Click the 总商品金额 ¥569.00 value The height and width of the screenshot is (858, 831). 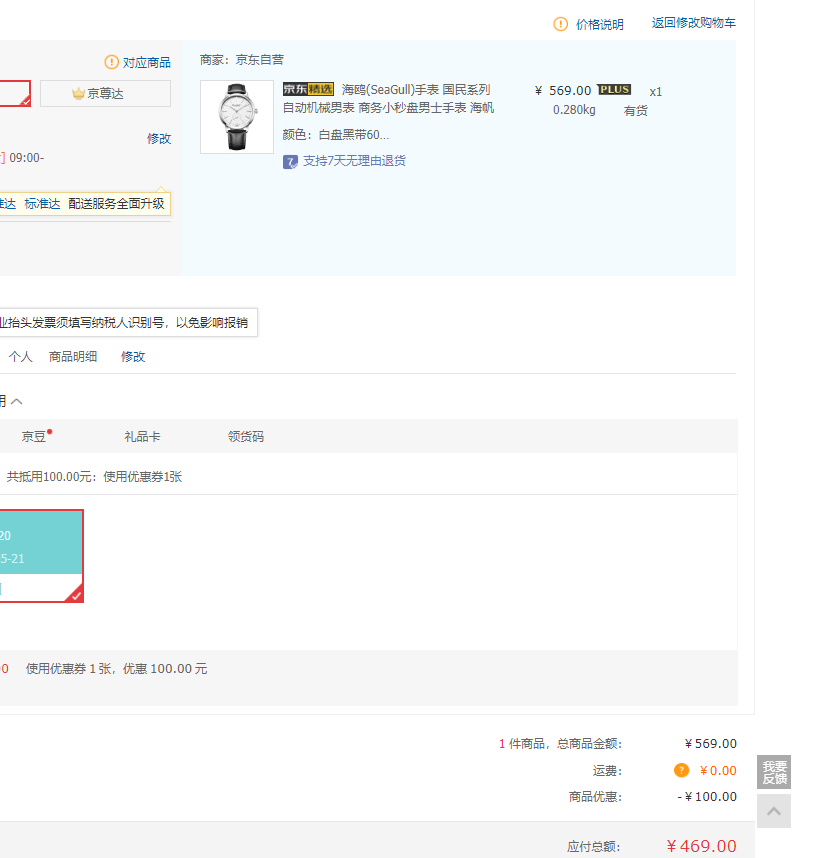coord(711,744)
